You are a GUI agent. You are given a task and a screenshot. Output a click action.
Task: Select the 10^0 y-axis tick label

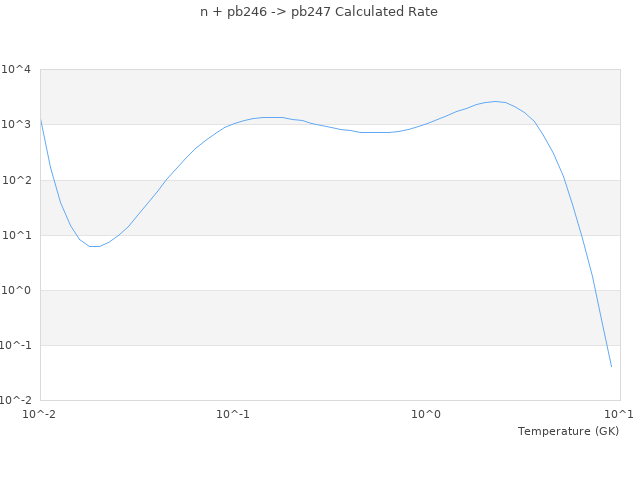(x=16, y=290)
